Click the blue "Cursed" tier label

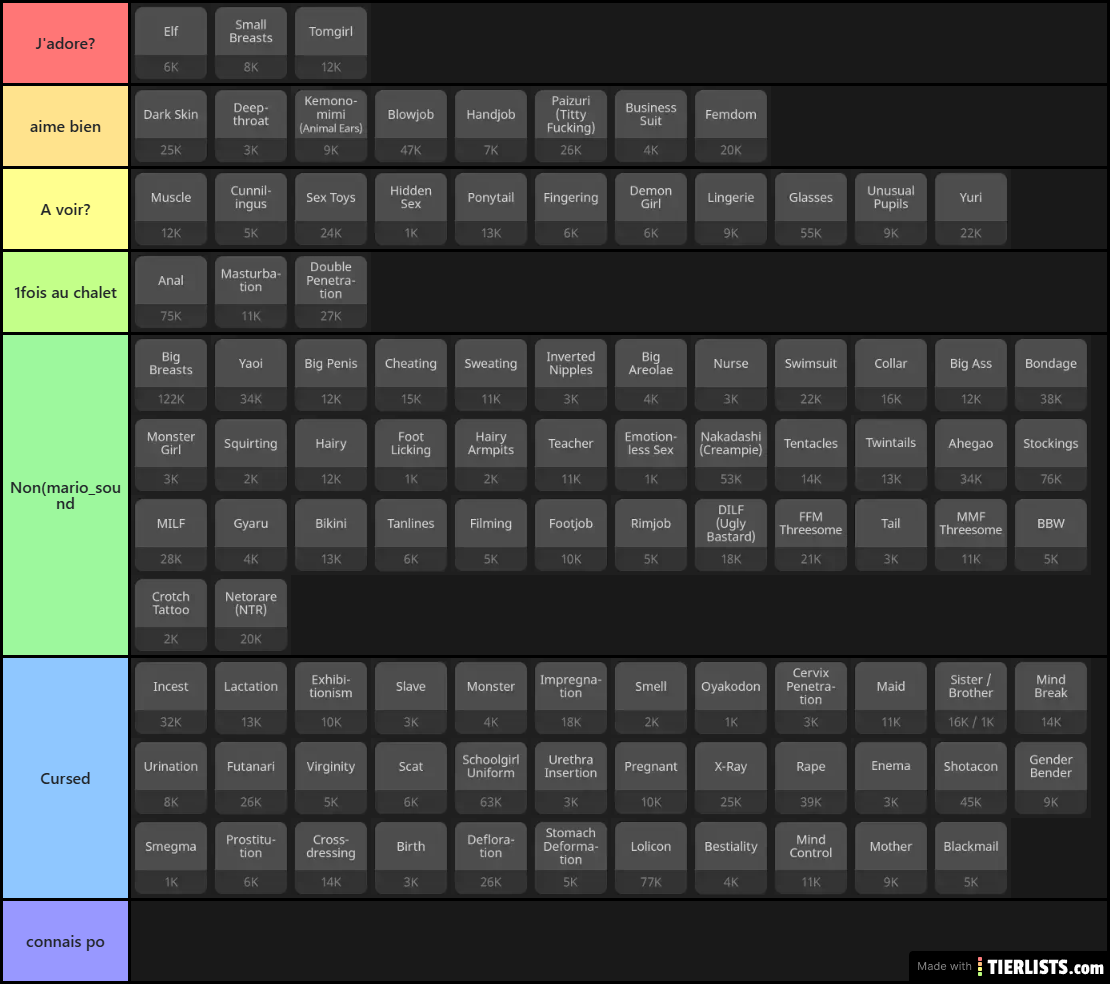coord(65,778)
